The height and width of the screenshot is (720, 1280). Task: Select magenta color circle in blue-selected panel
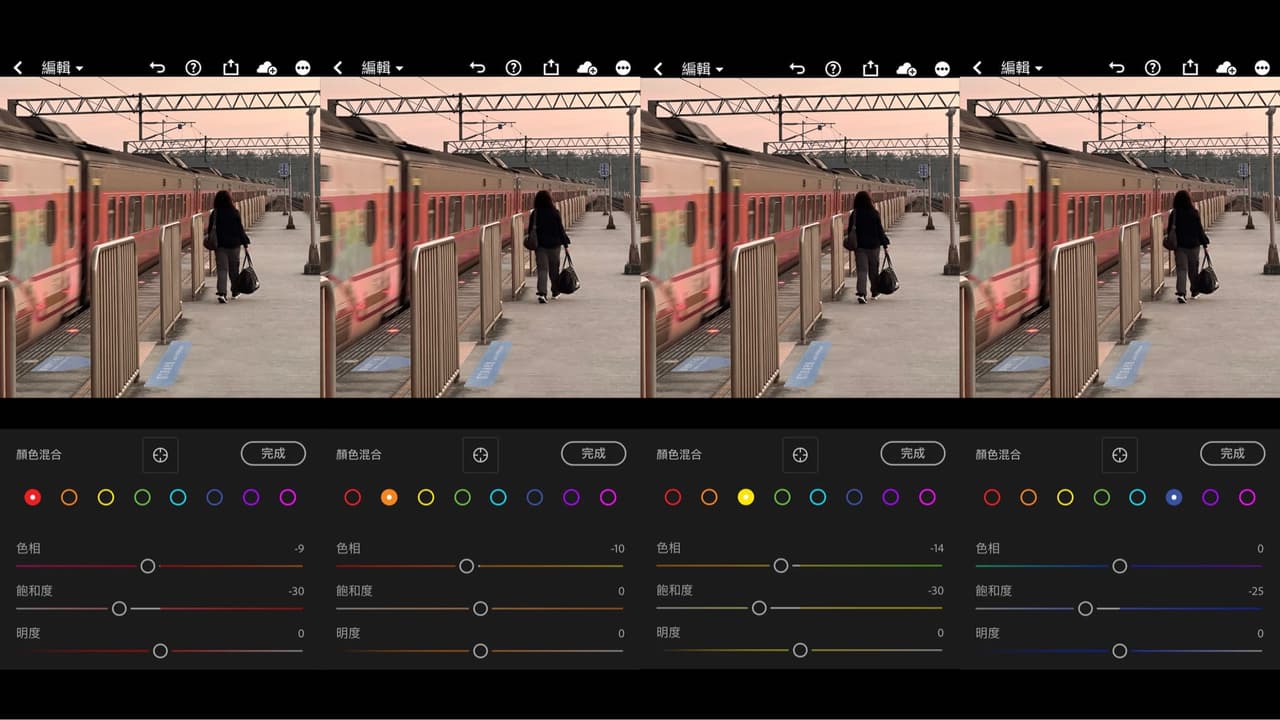tap(1247, 497)
